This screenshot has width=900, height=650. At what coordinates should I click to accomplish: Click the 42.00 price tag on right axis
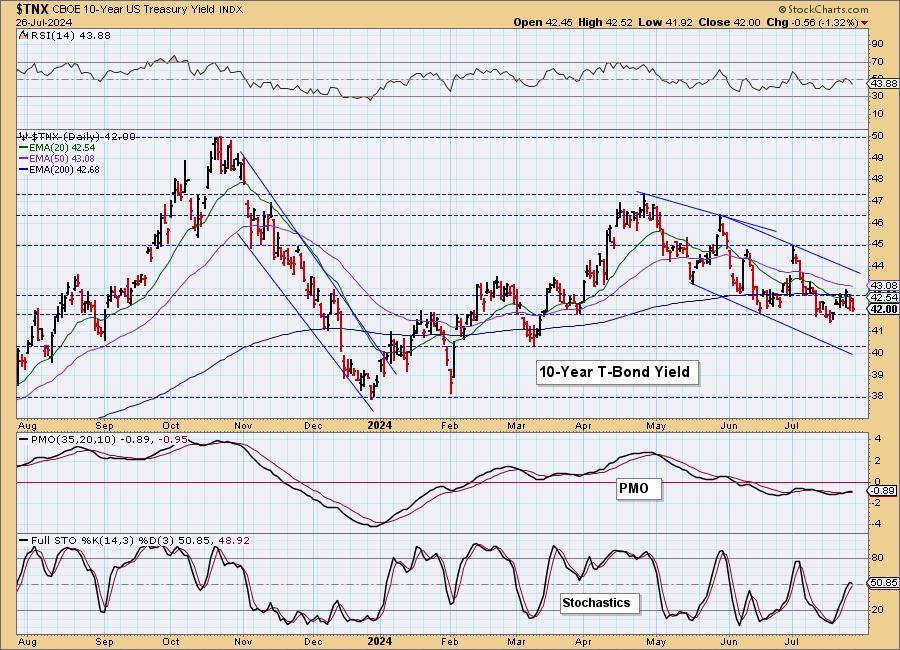tap(883, 309)
